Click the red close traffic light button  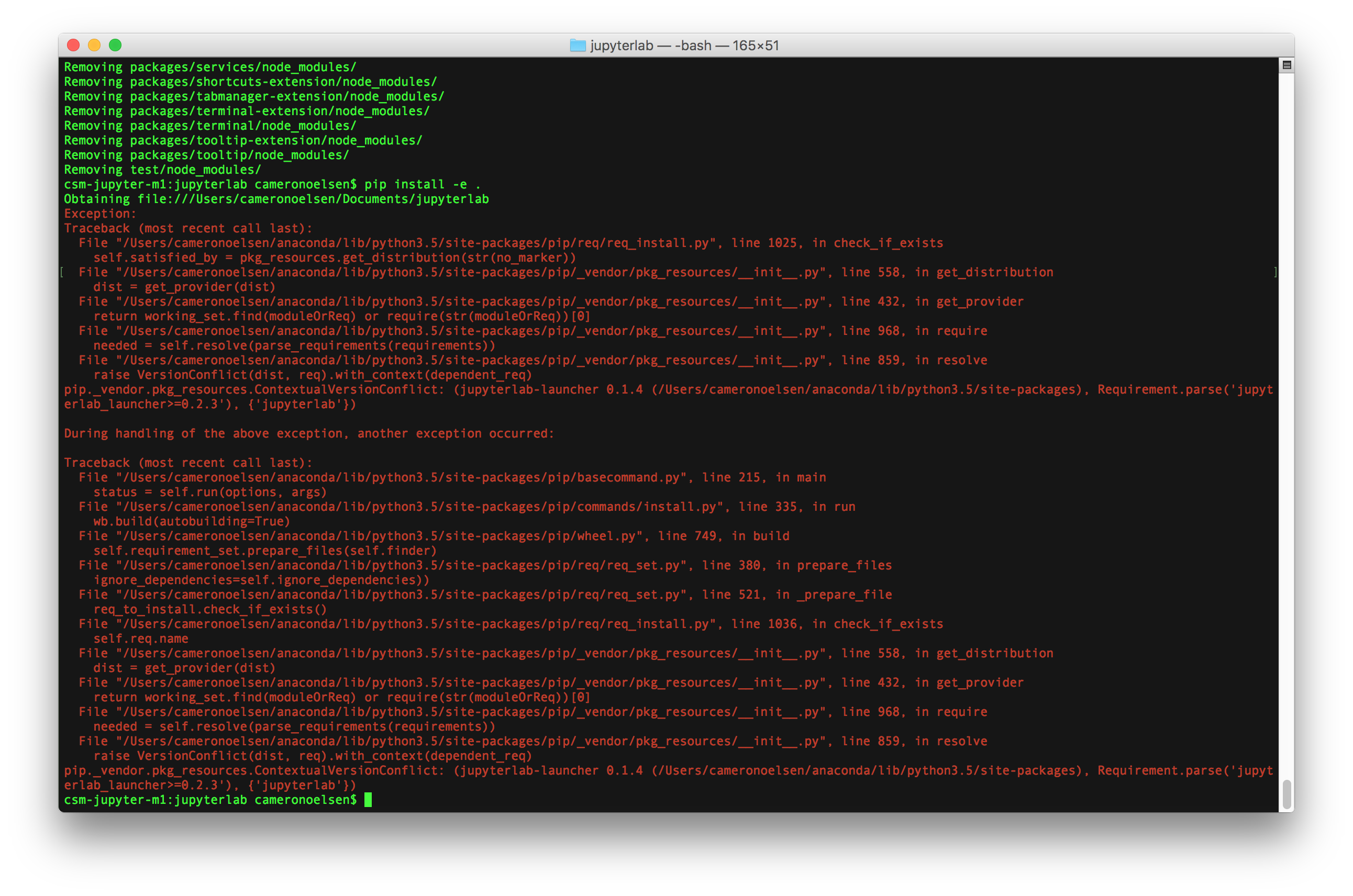point(73,44)
